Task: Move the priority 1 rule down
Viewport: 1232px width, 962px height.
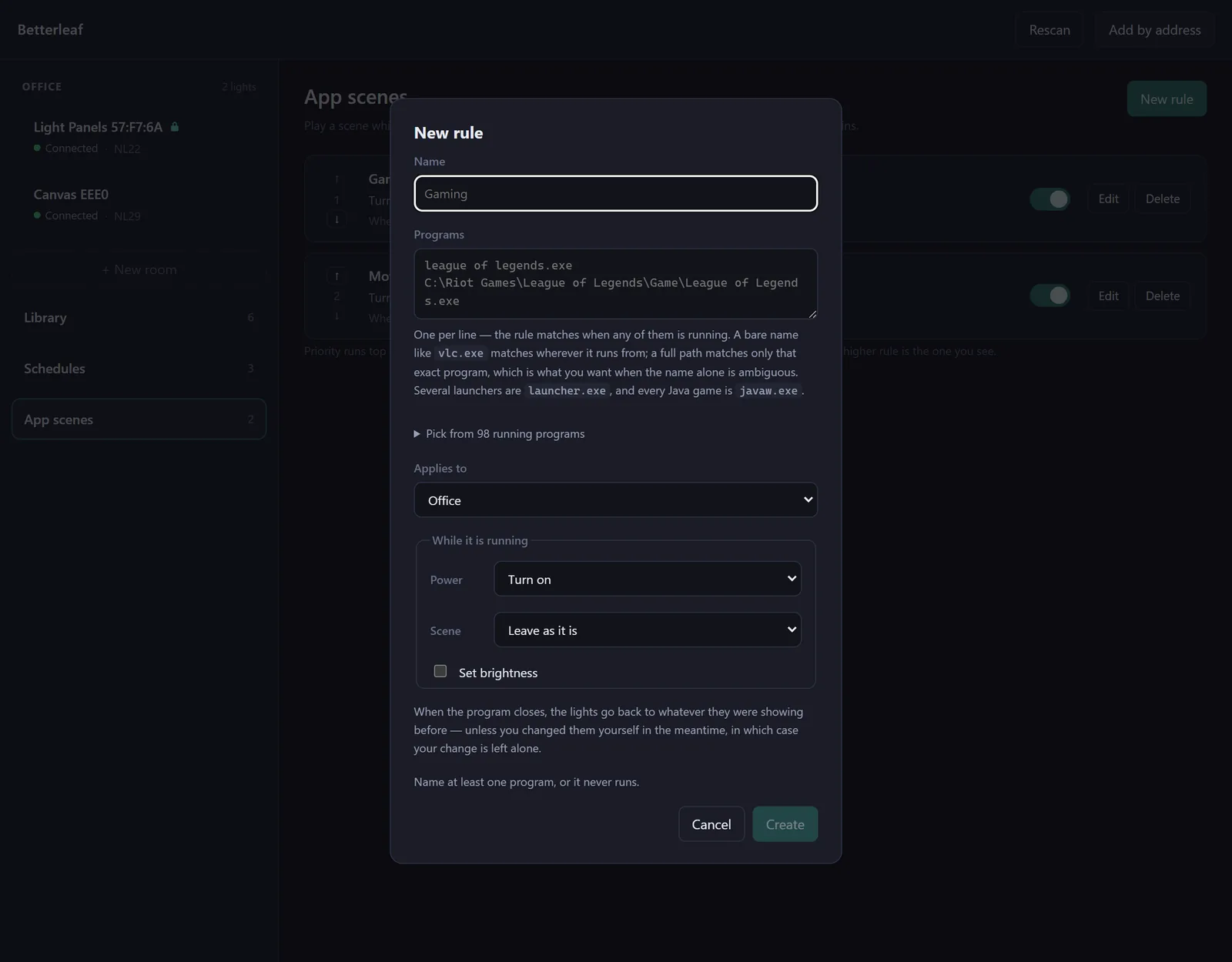Action: tap(336, 219)
